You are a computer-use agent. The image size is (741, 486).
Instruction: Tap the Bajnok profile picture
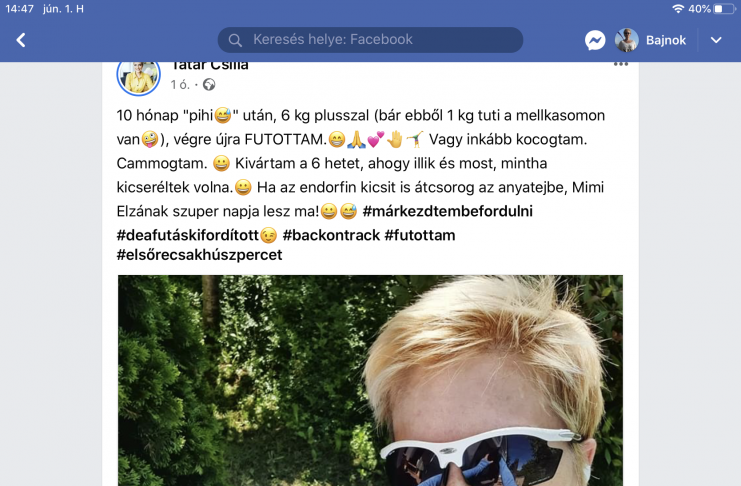pos(627,40)
